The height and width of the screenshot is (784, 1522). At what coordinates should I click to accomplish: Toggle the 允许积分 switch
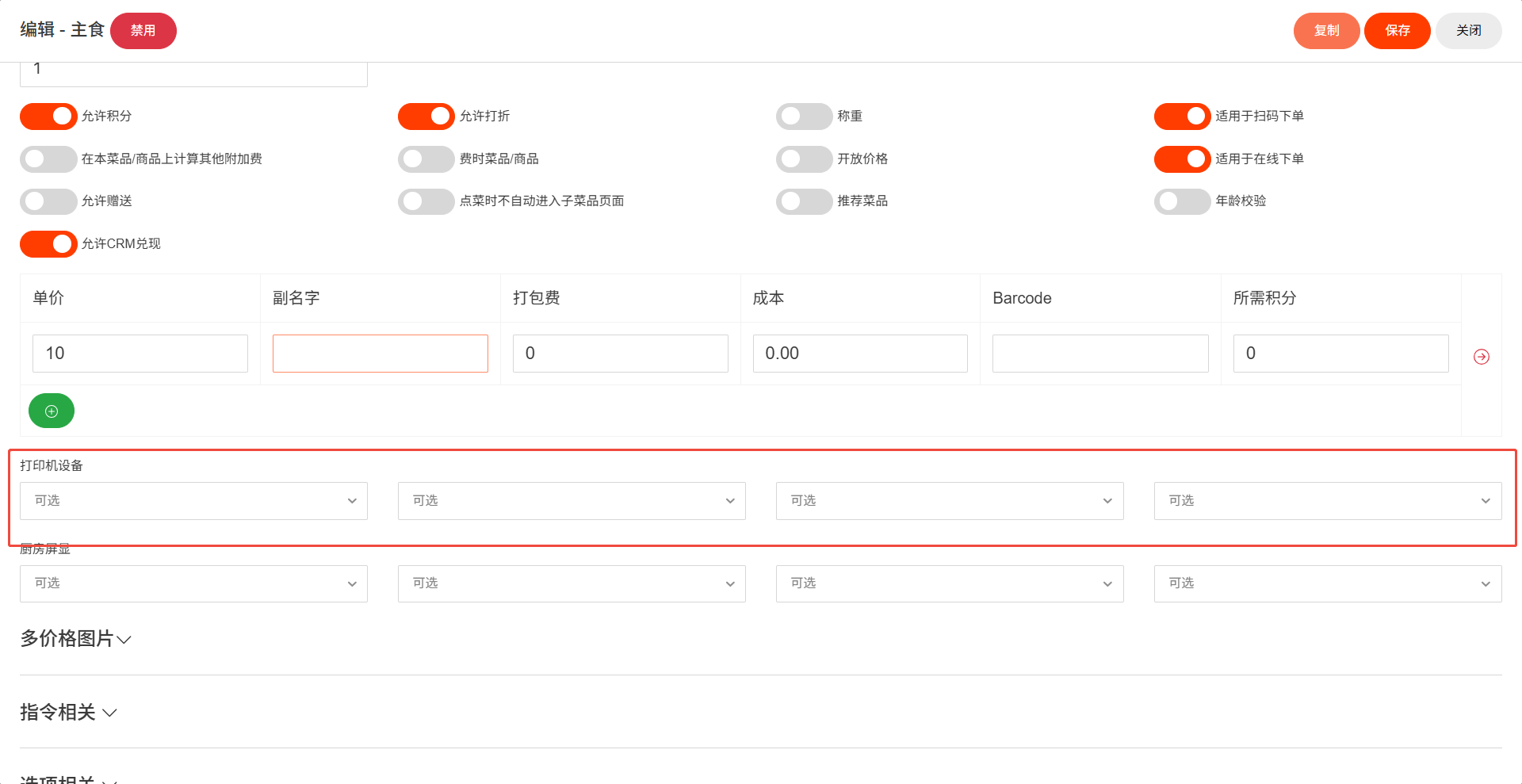(48, 117)
